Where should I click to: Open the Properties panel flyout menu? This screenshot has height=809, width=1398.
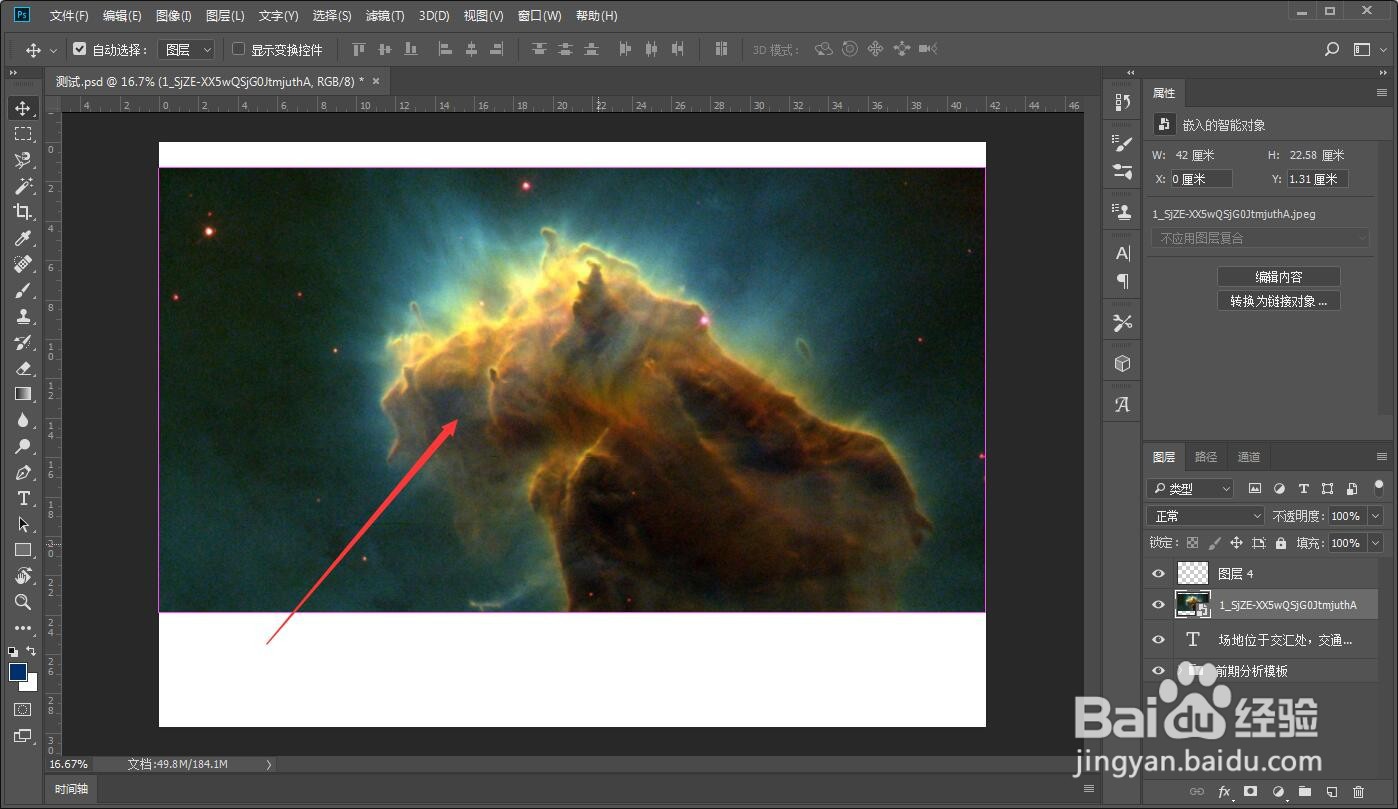click(1382, 93)
